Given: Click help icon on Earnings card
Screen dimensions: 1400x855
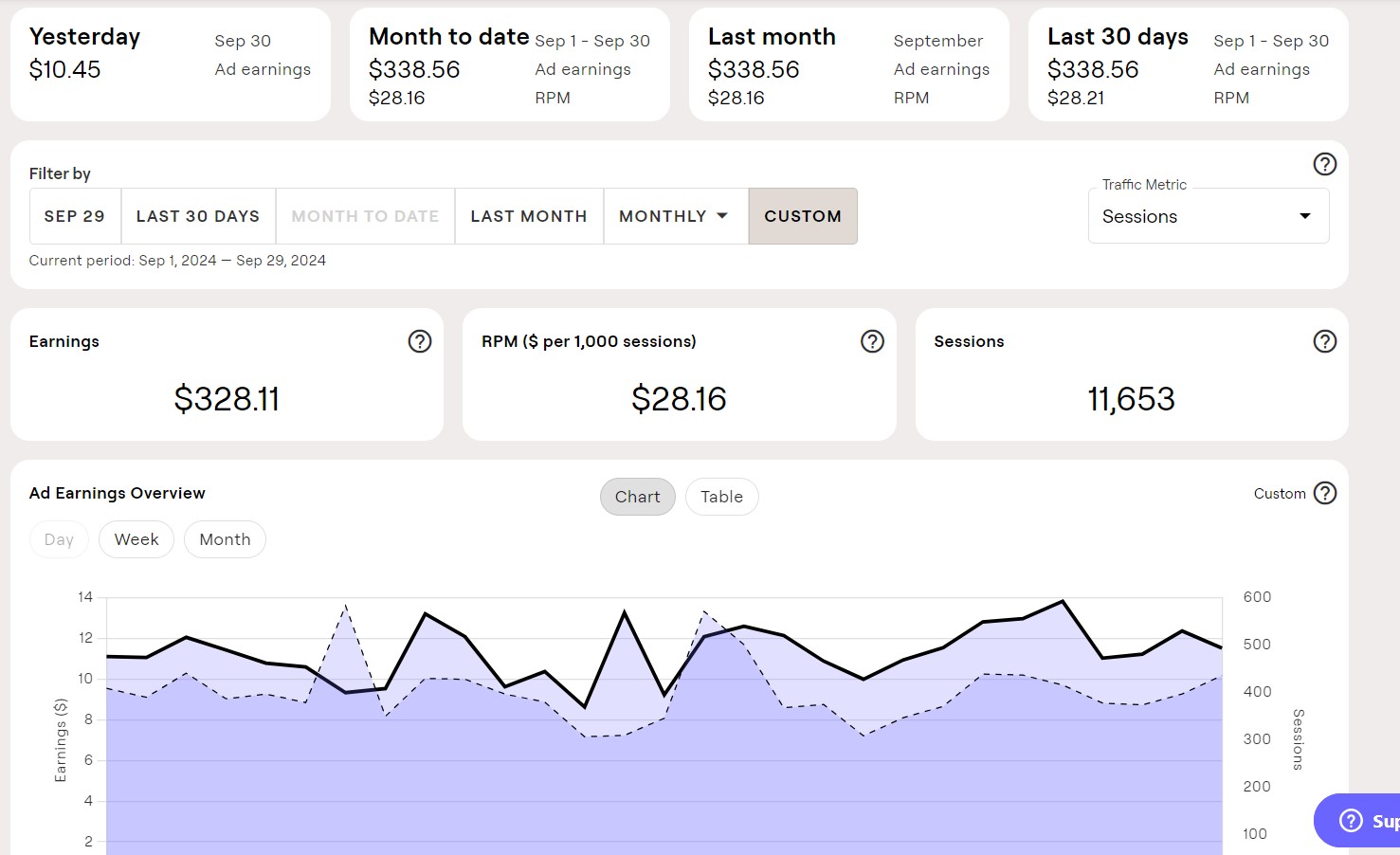Looking at the screenshot, I should click(419, 341).
